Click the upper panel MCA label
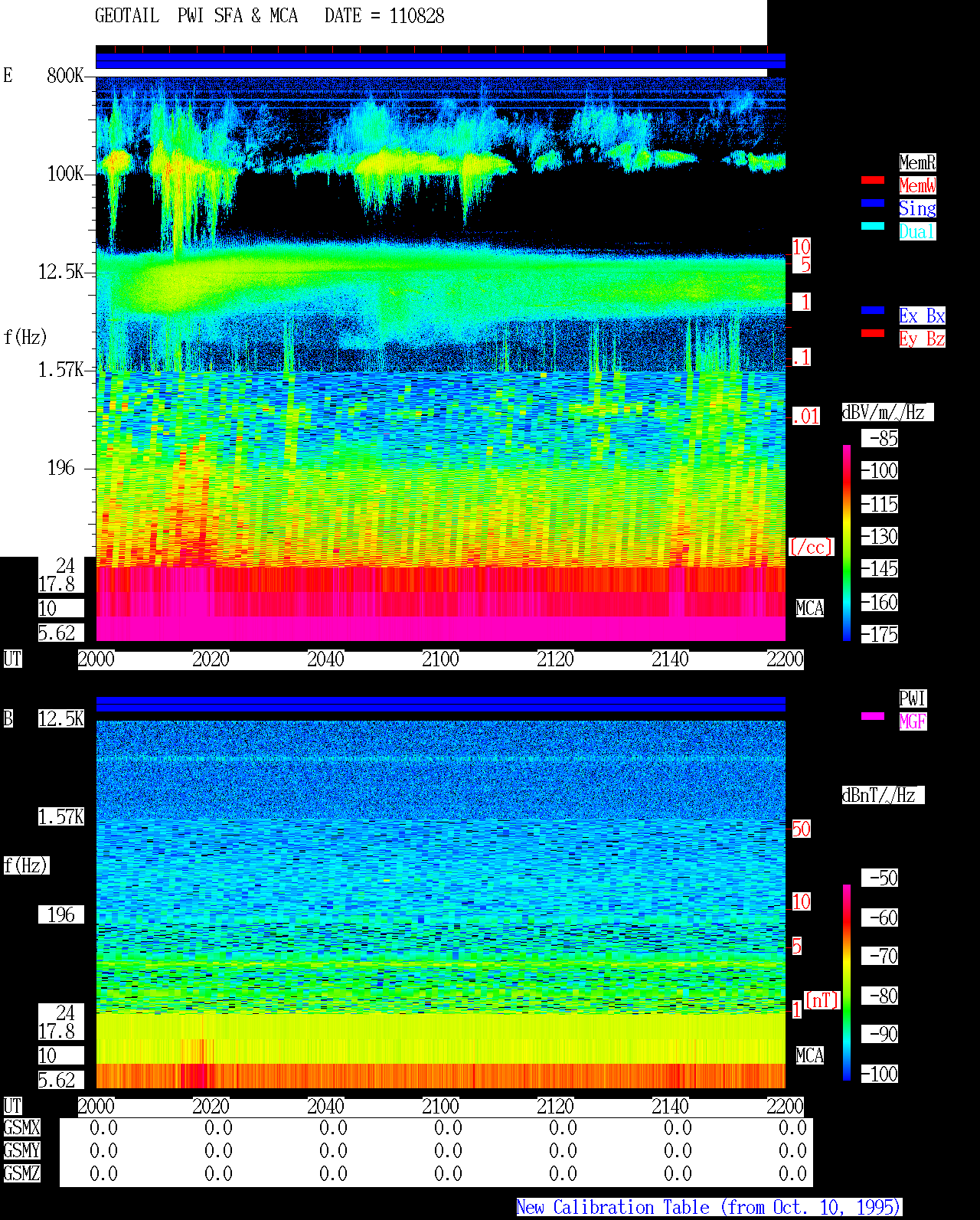The height and width of the screenshot is (1220, 980). pos(810,609)
